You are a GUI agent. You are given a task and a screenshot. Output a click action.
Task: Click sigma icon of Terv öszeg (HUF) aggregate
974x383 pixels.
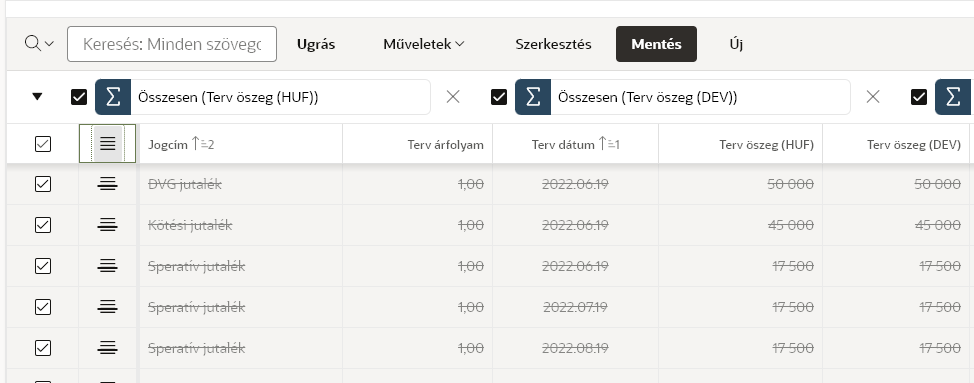(x=112, y=97)
